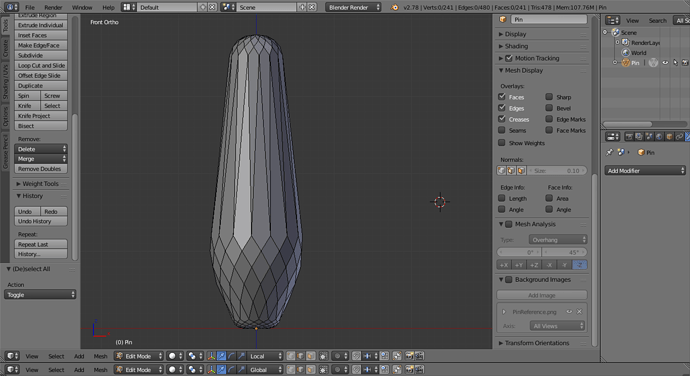This screenshot has width=690, height=376.
Task: Click the Blender logo in info bar
Action: coord(395,7)
